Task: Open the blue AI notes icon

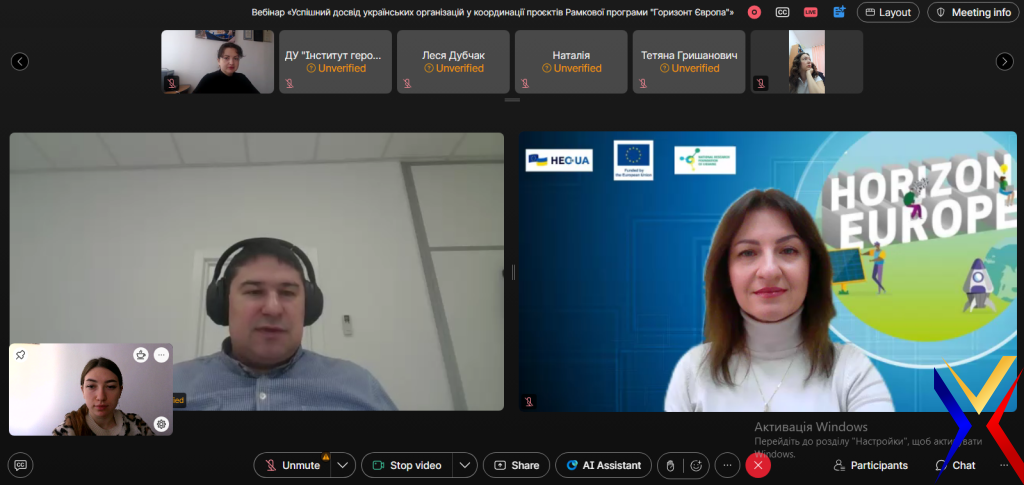Action: point(838,12)
